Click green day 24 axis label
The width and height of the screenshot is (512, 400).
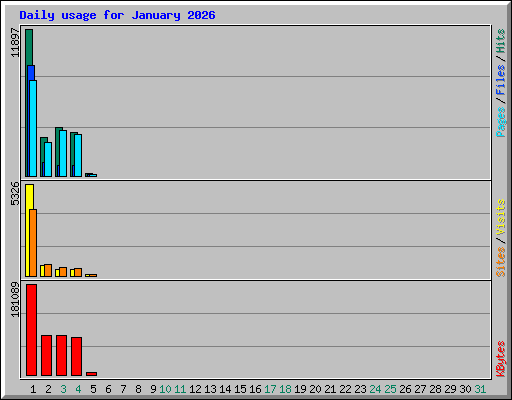point(375,389)
